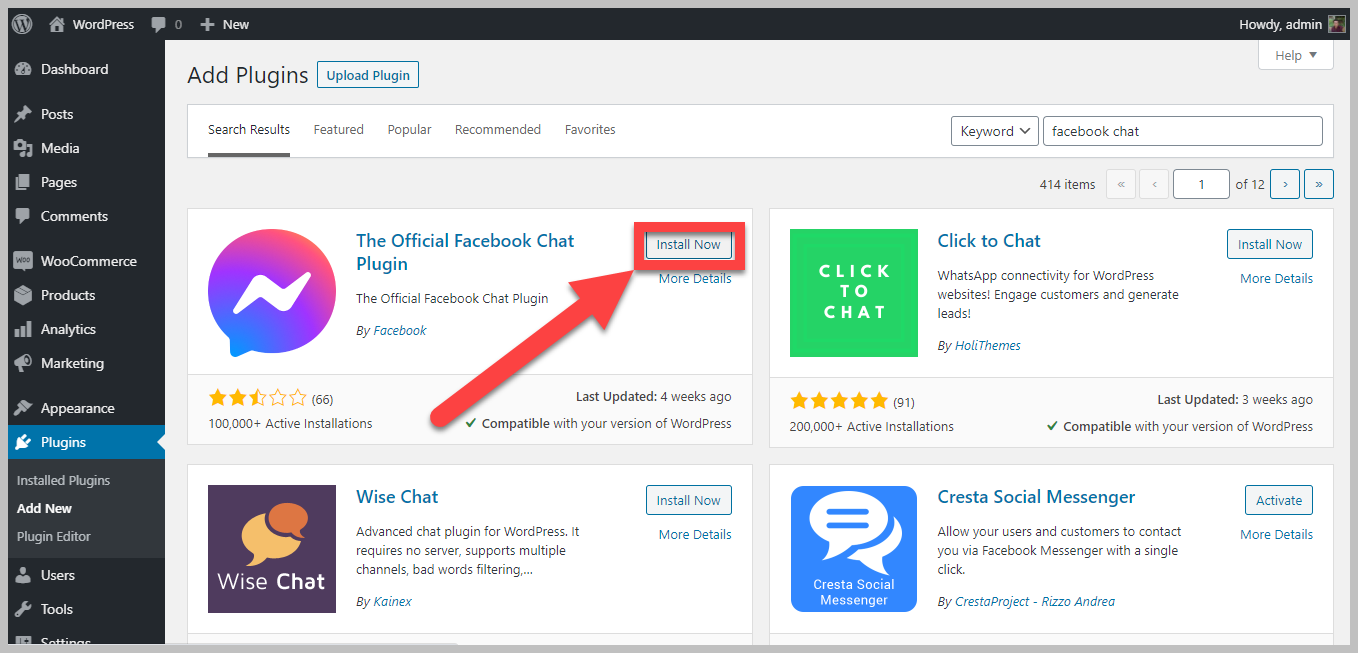Click Facebook Messenger plugin logo

coord(272,293)
